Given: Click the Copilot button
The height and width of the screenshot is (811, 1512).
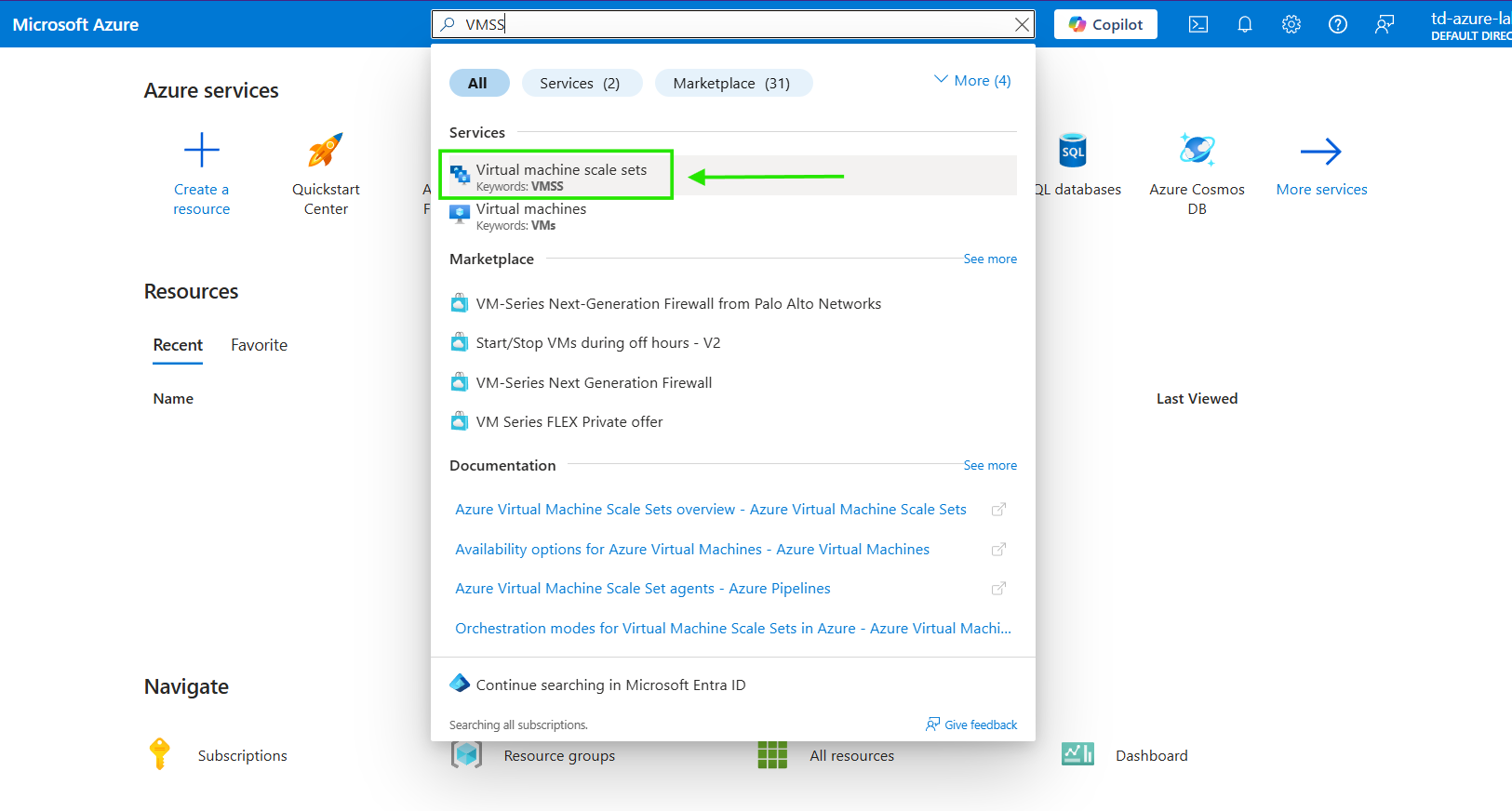Looking at the screenshot, I should click(x=1105, y=25).
